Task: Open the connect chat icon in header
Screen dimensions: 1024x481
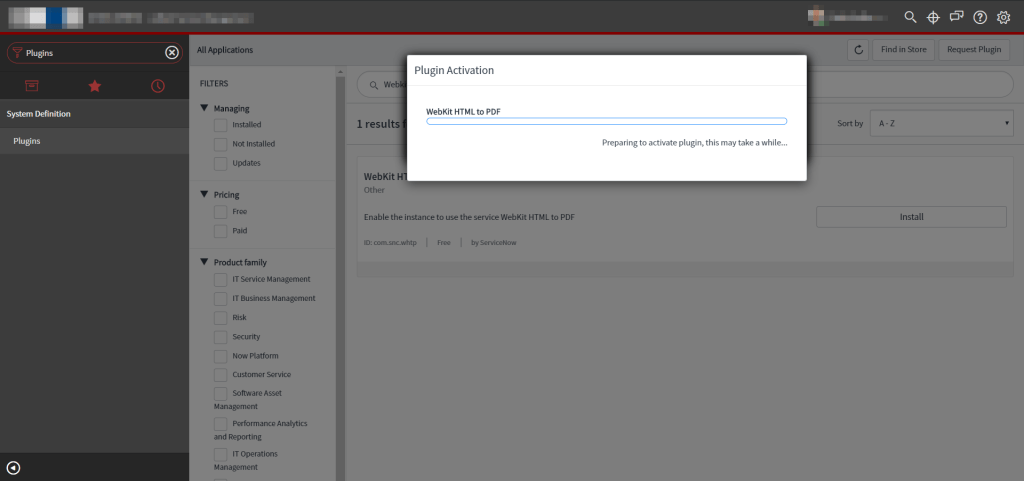Action: 957,17
